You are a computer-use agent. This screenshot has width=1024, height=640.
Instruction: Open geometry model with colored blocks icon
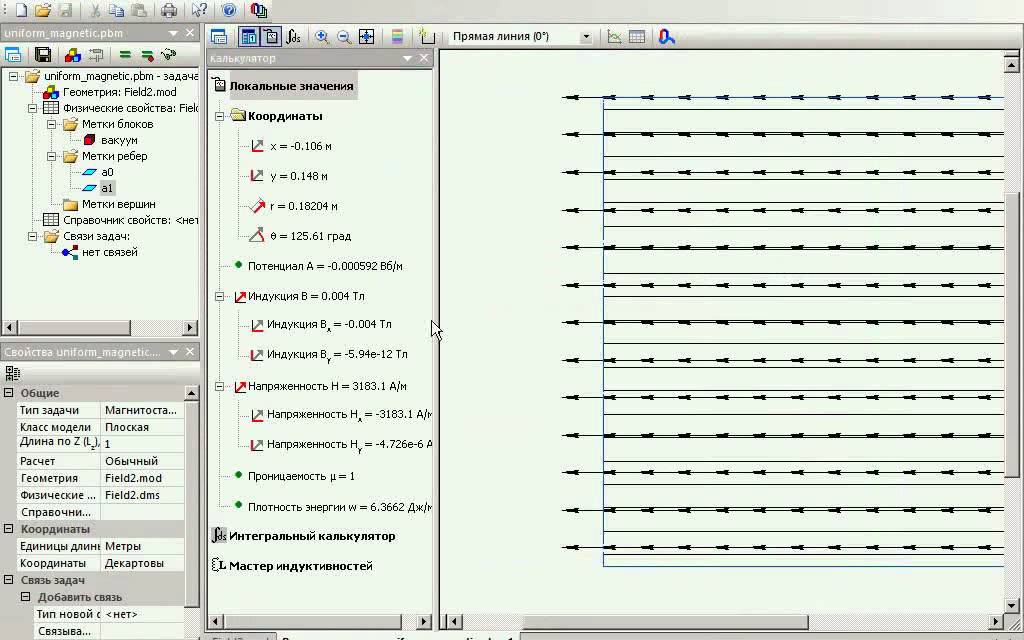(72, 55)
